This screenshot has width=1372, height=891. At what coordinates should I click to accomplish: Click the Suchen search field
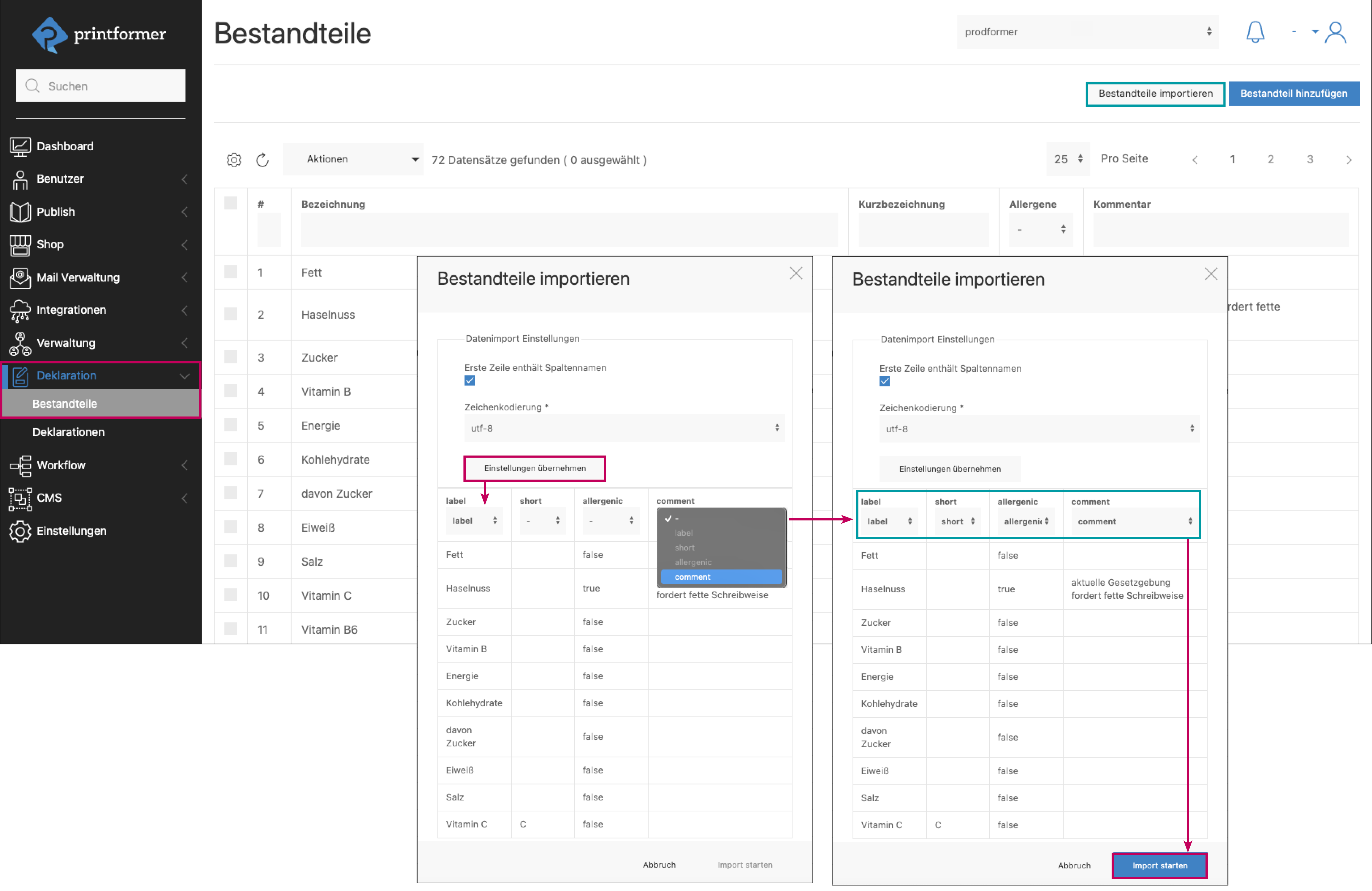101,86
